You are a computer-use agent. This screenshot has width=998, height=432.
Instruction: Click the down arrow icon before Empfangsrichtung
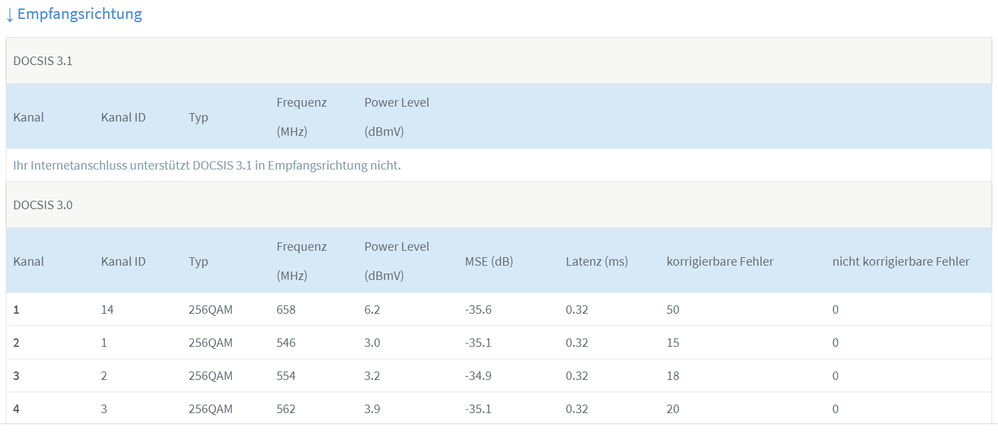point(11,14)
